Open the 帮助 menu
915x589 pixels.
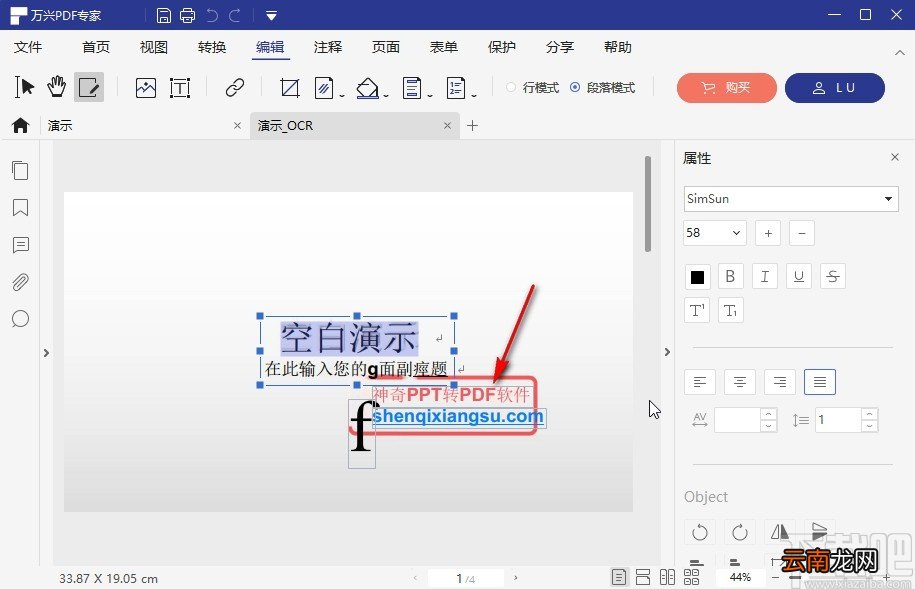[617, 47]
